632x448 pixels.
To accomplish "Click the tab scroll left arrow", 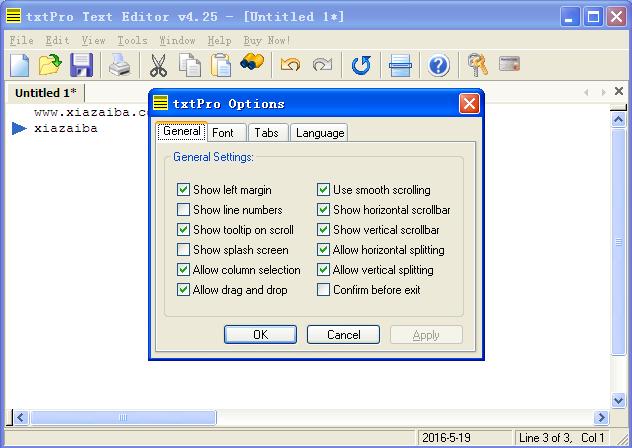I will pyautogui.click(x=586, y=92).
